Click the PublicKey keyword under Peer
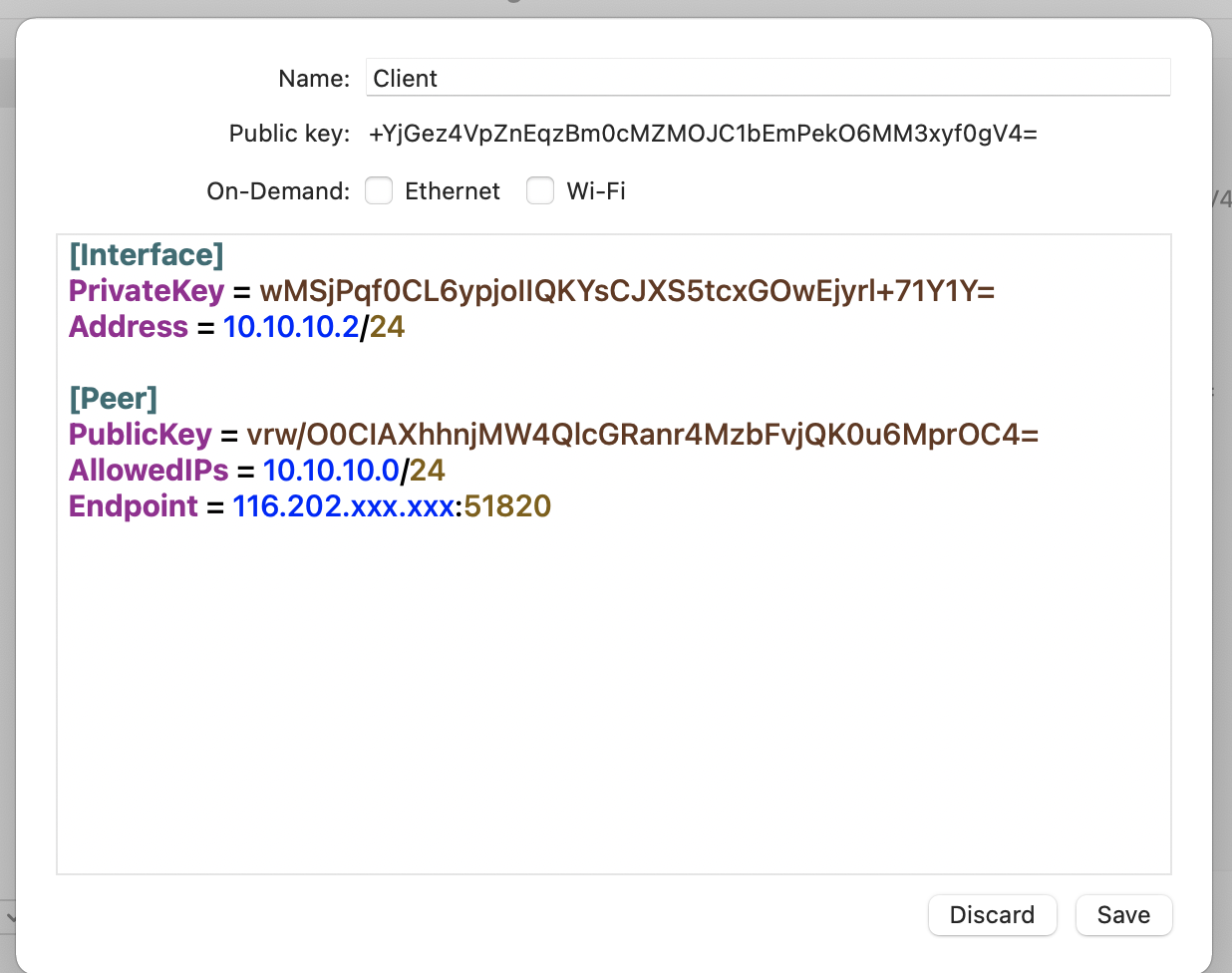The height and width of the screenshot is (973, 1232). (141, 435)
